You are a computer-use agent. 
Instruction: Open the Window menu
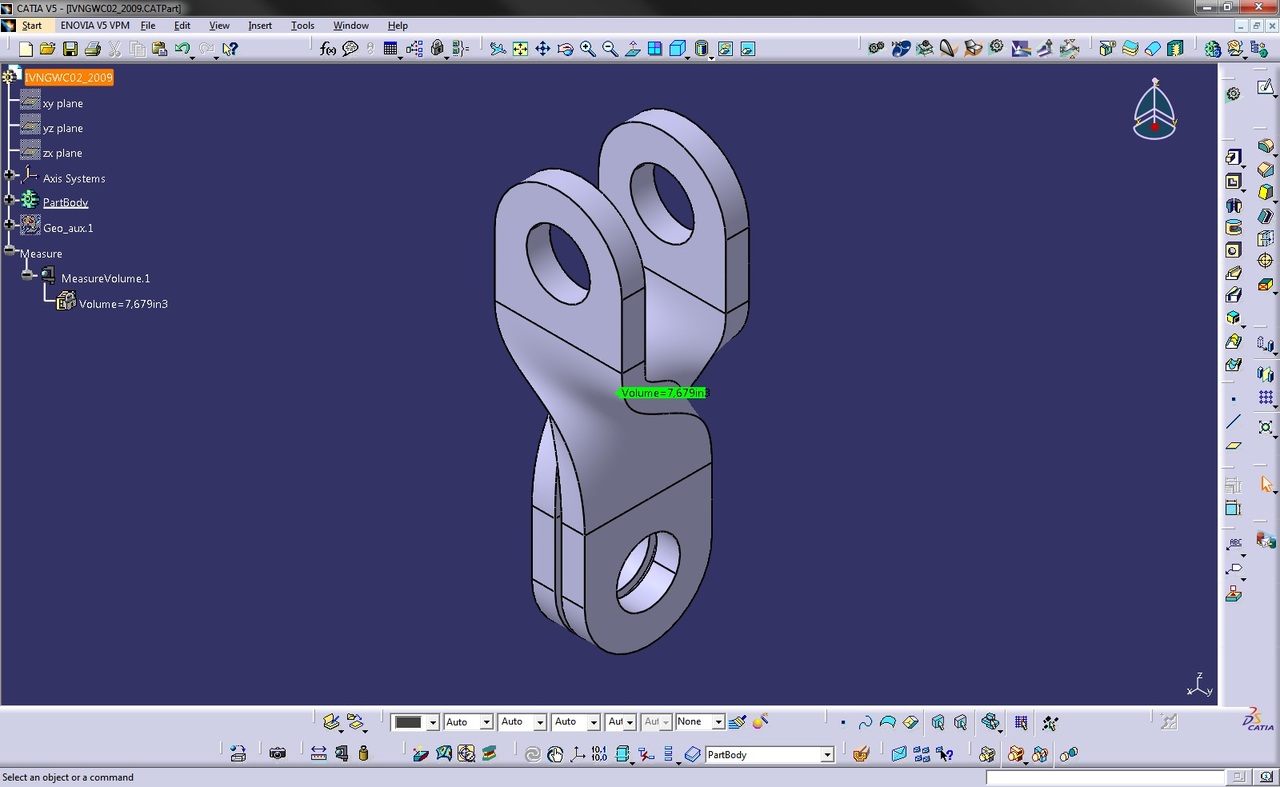(x=351, y=25)
